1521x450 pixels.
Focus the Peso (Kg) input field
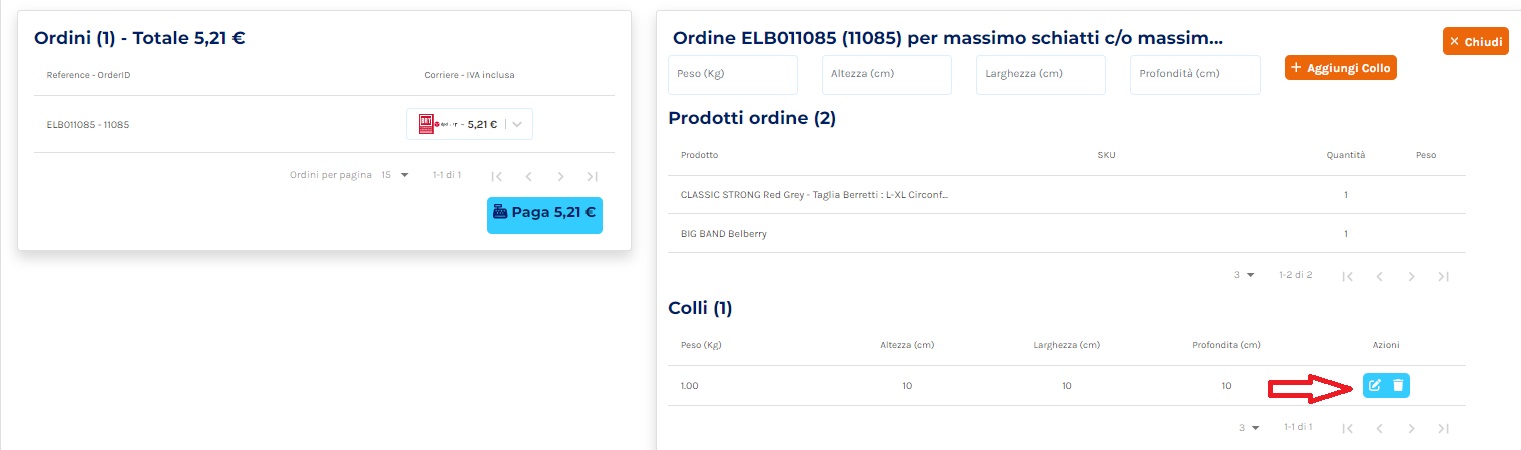pos(733,75)
